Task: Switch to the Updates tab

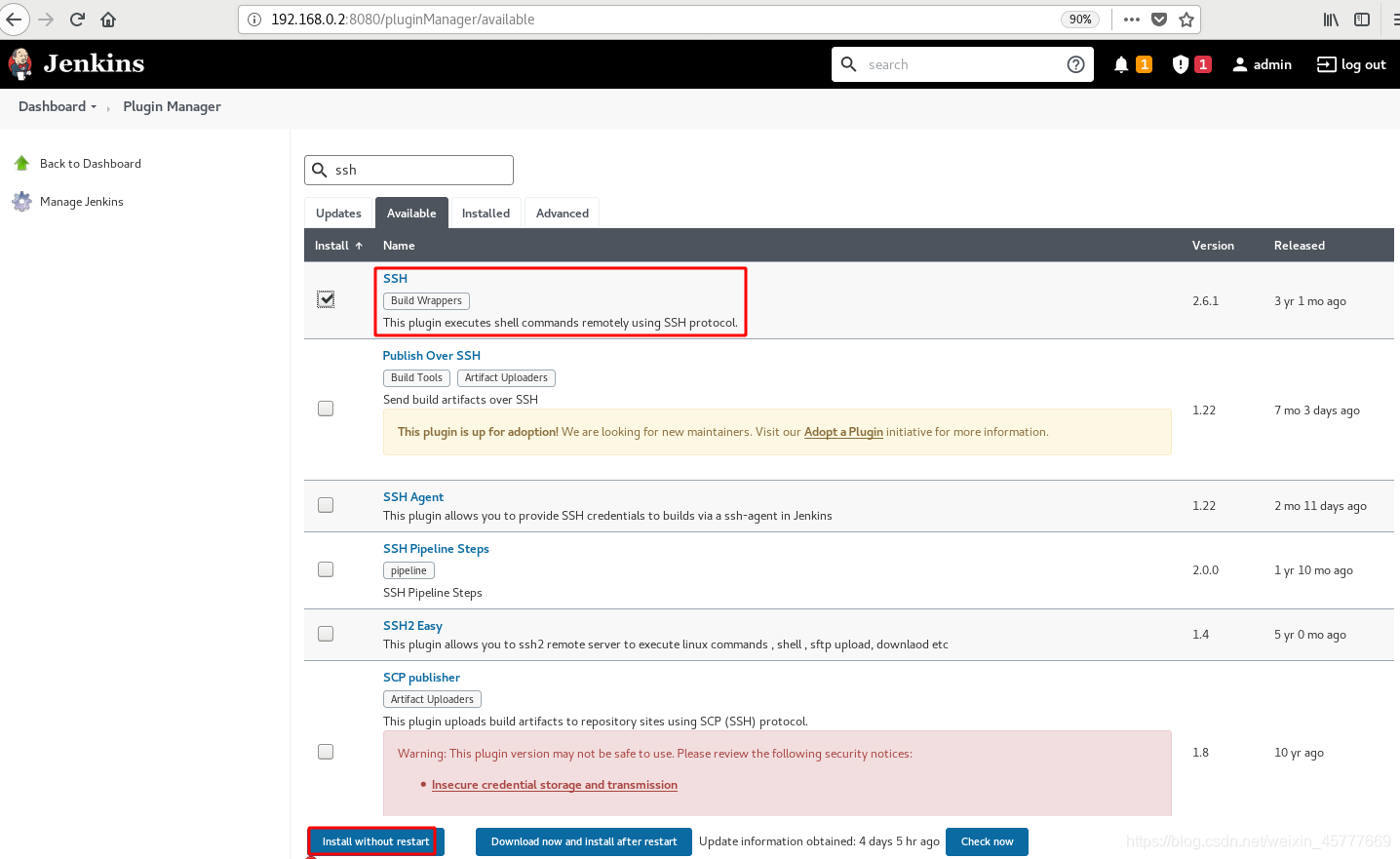Action: (x=338, y=214)
